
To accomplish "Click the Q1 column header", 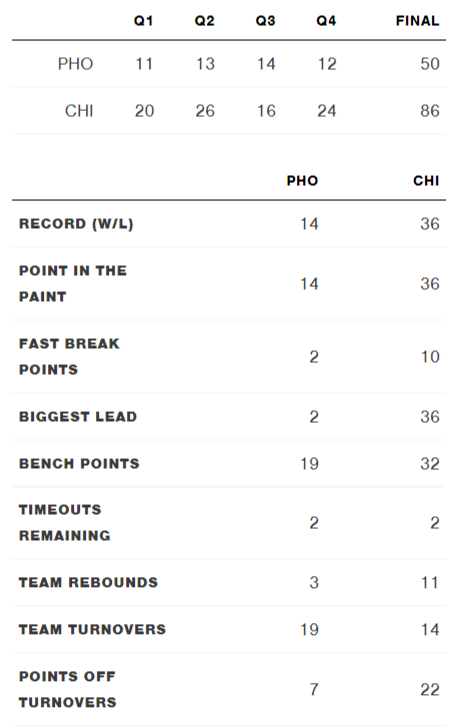I will tap(143, 21).
